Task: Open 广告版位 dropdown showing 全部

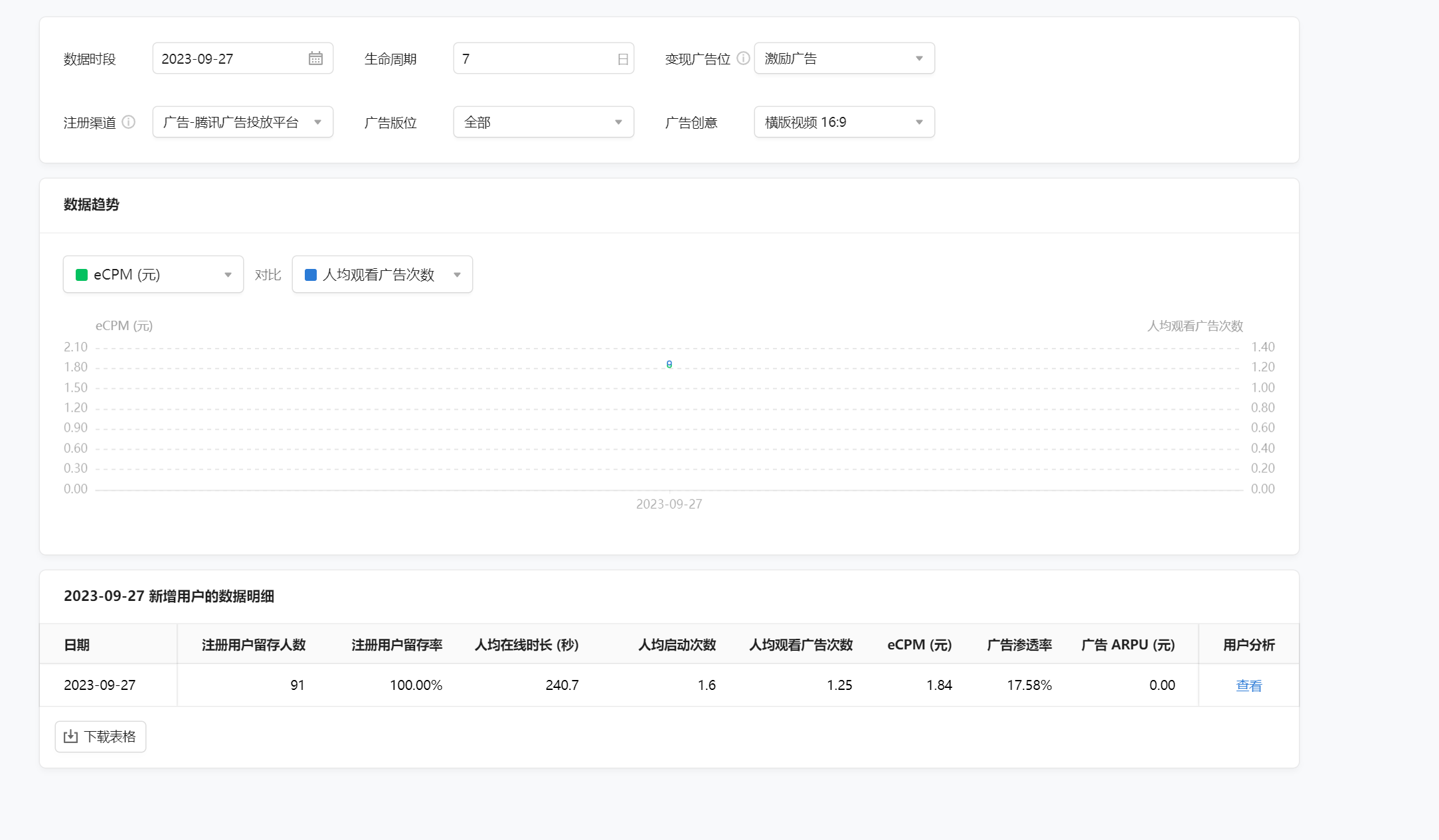Action: pyautogui.click(x=543, y=122)
